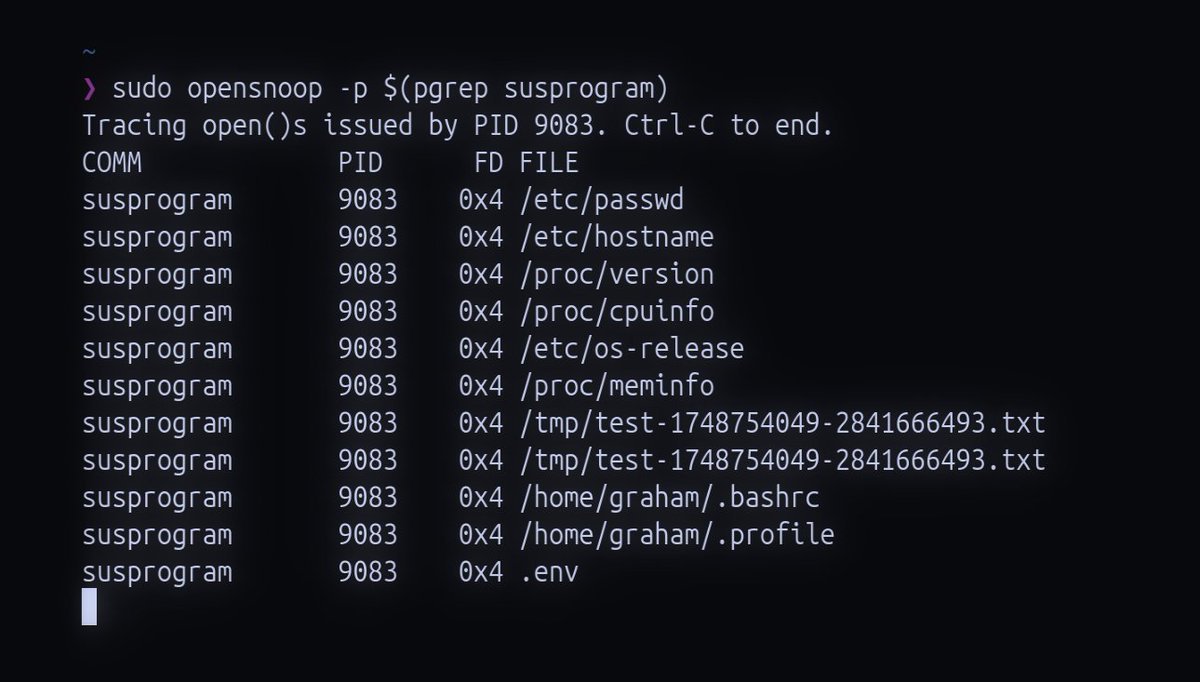Click the -p flag in the command

click(351, 89)
